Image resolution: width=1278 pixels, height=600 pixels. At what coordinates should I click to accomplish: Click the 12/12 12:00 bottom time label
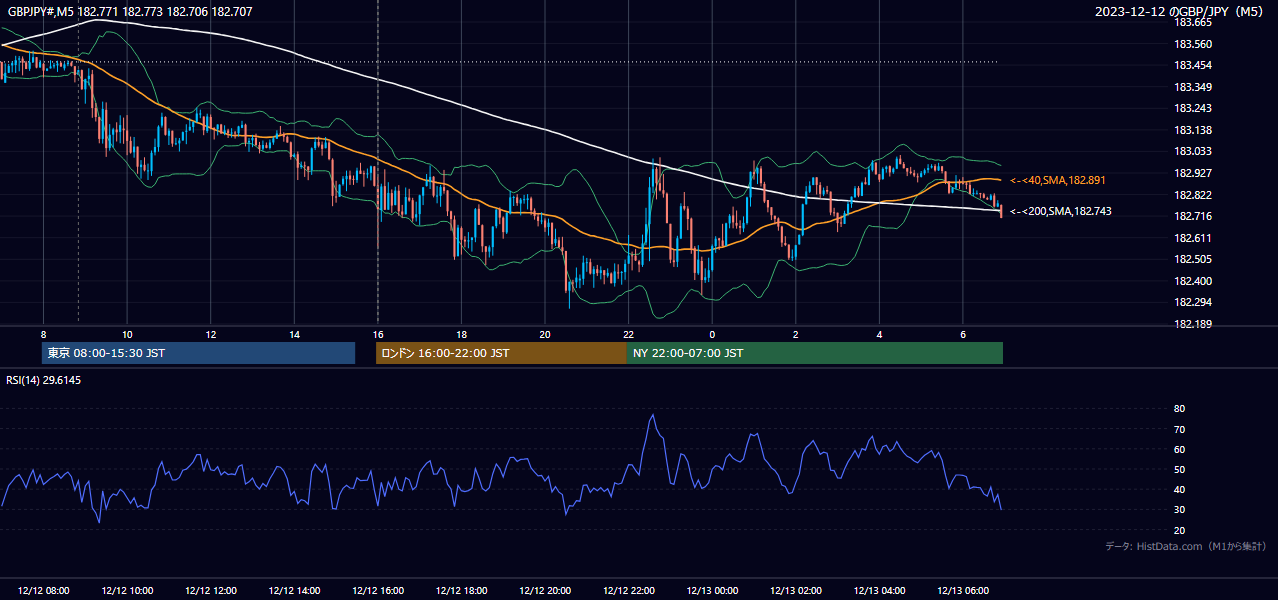point(211,591)
